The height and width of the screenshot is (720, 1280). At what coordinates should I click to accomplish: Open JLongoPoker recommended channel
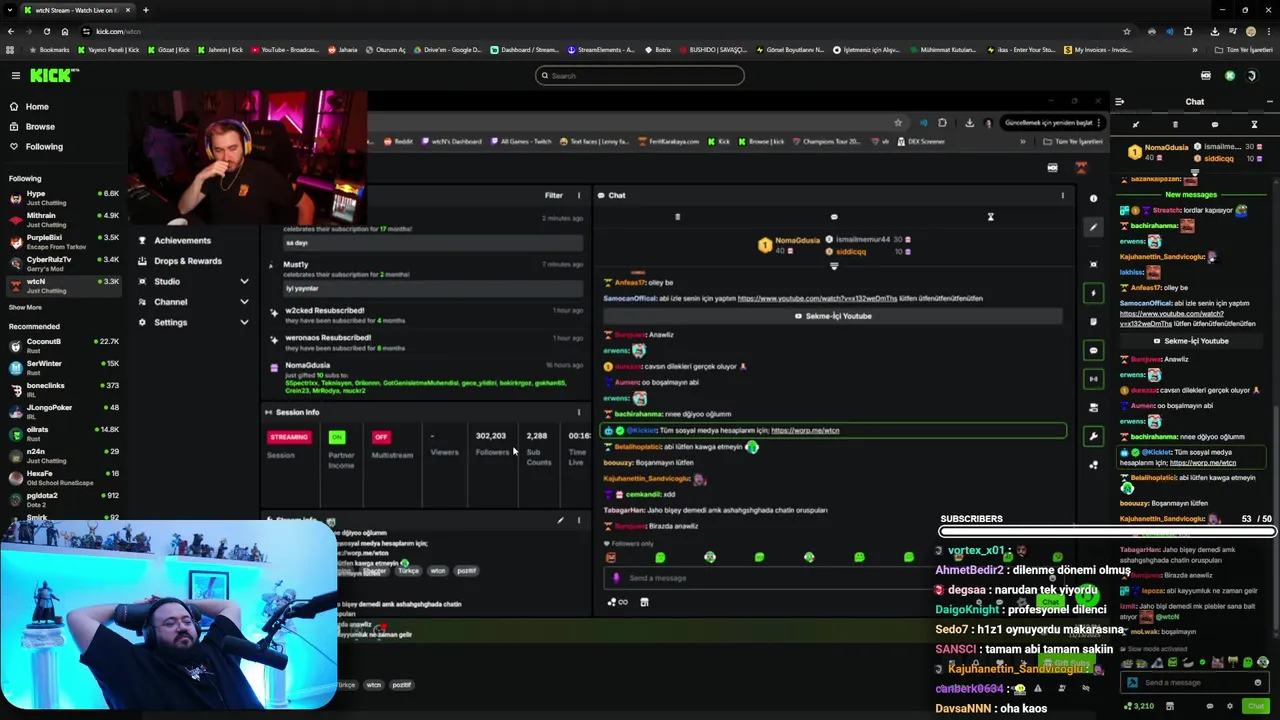coord(62,411)
